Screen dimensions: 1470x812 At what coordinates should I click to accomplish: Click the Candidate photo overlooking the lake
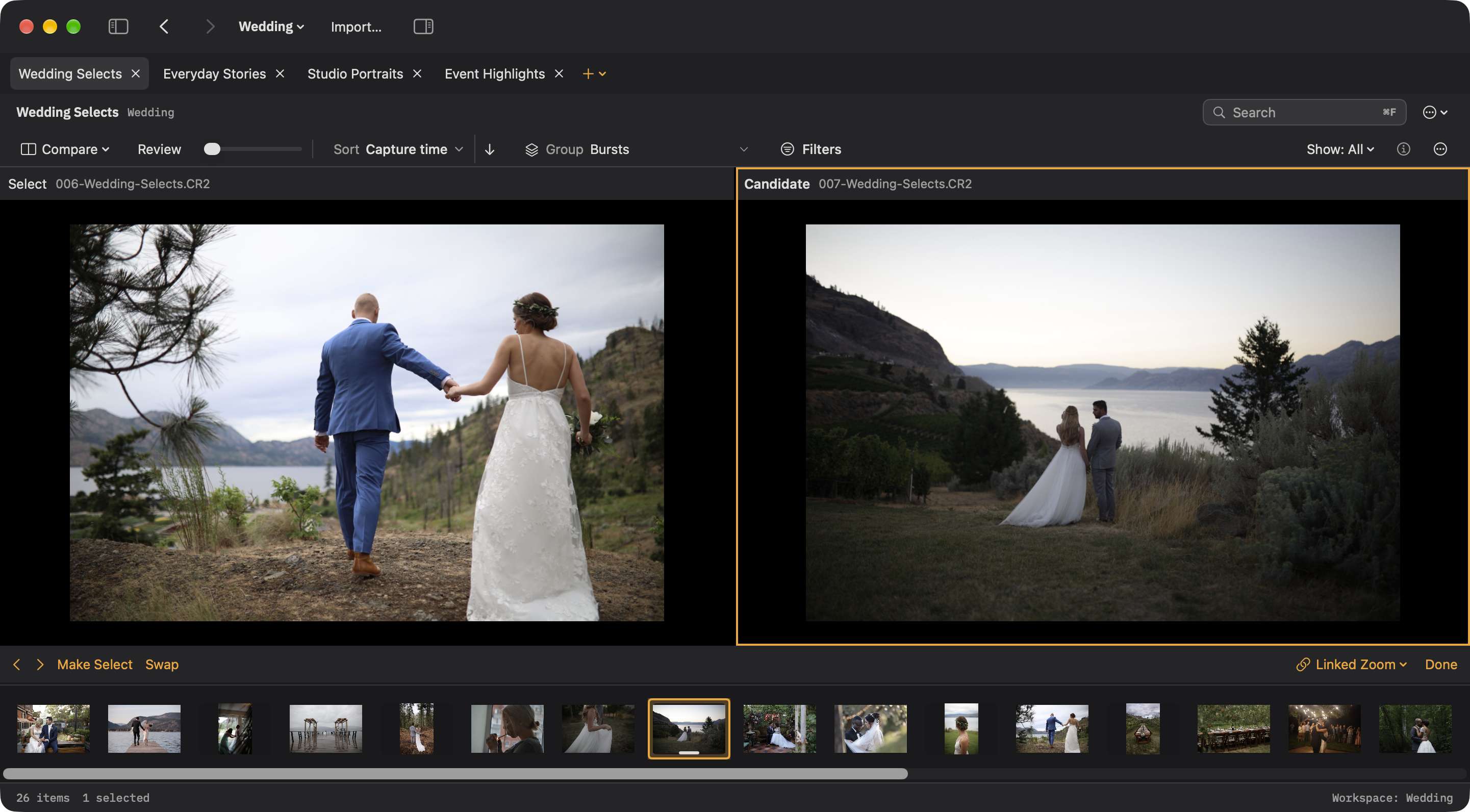coord(1103,423)
